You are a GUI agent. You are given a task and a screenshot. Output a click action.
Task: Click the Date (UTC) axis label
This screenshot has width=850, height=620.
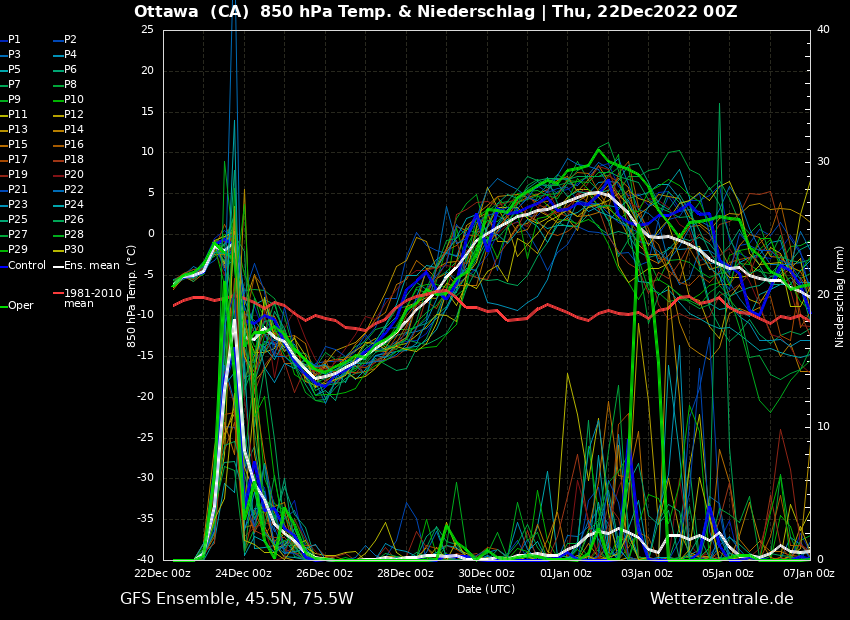(486, 589)
